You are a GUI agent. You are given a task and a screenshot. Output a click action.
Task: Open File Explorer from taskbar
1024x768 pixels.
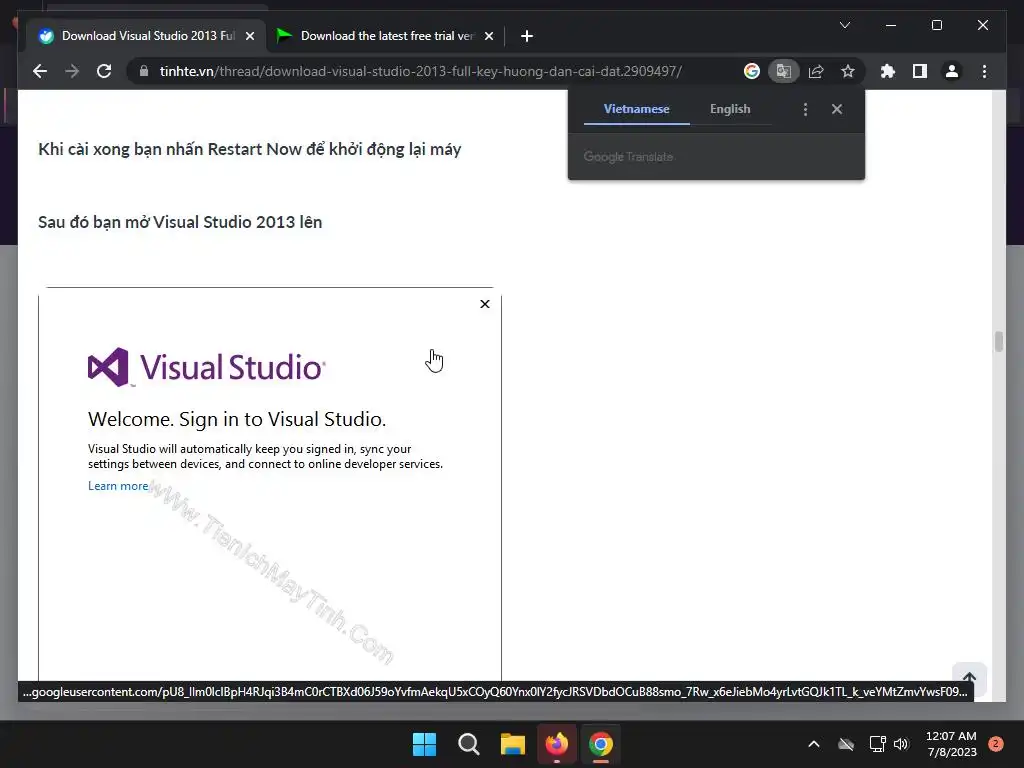513,744
